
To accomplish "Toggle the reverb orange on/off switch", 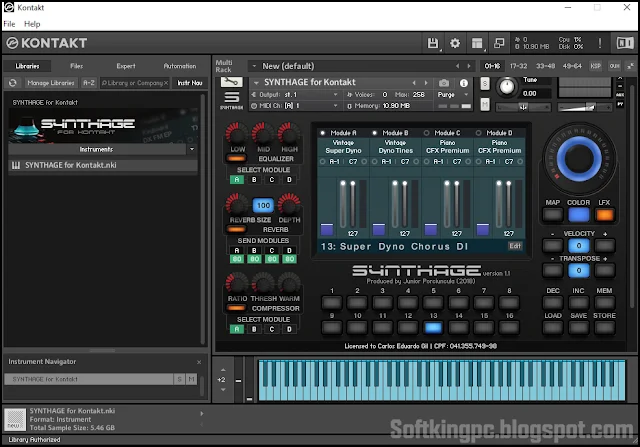I will click(x=236, y=229).
